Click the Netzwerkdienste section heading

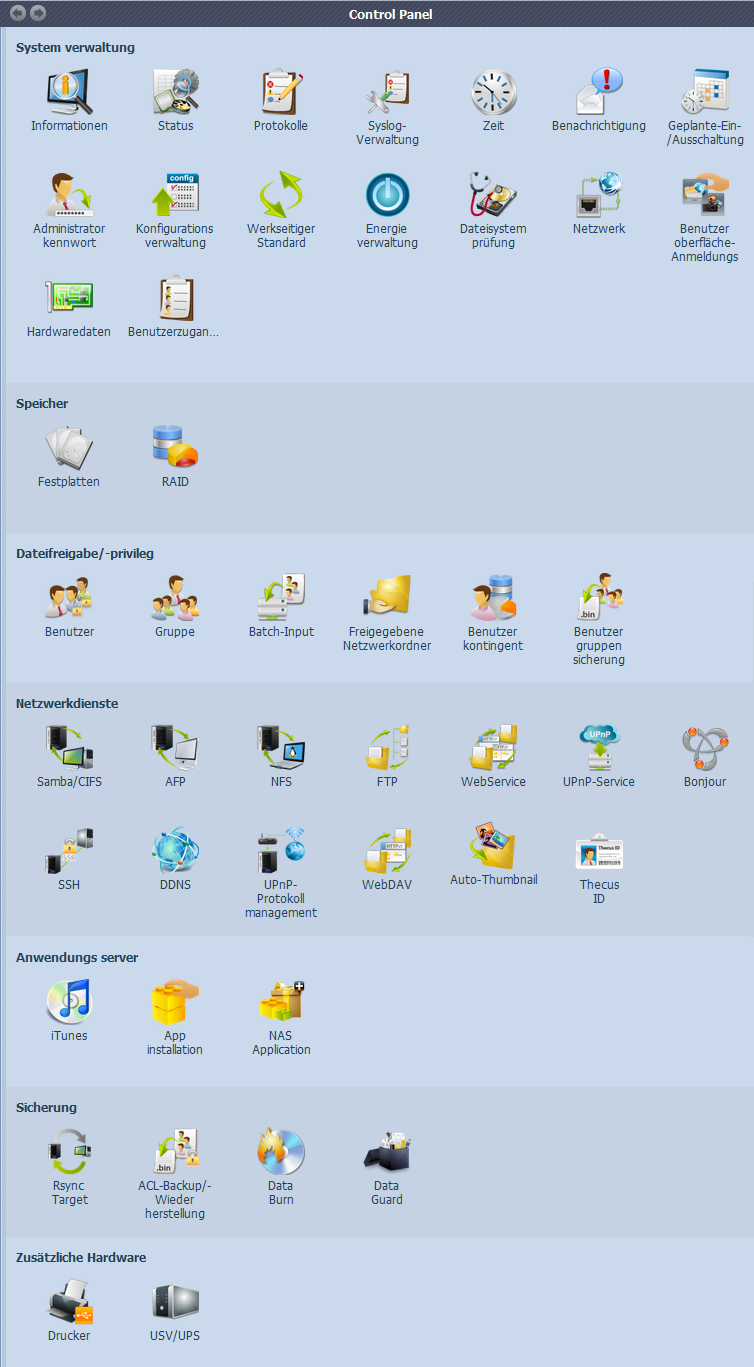[67, 703]
